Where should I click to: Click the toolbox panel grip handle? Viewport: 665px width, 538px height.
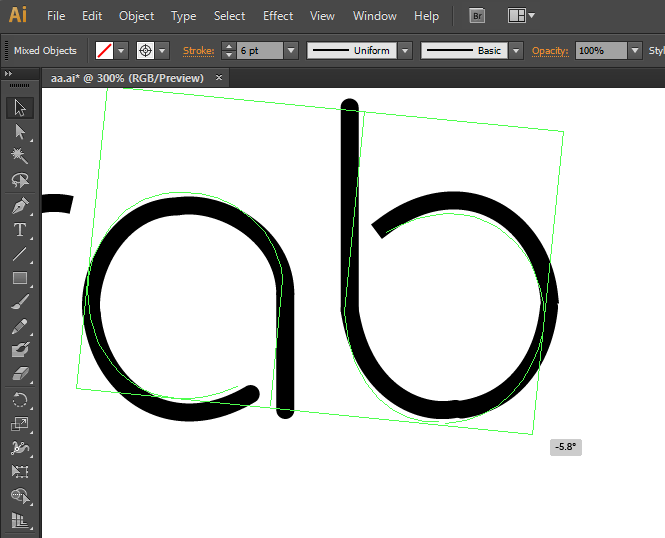(20, 86)
